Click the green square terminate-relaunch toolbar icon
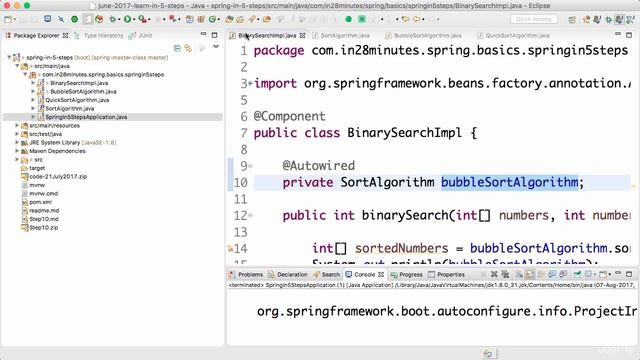 click(x=362, y=19)
